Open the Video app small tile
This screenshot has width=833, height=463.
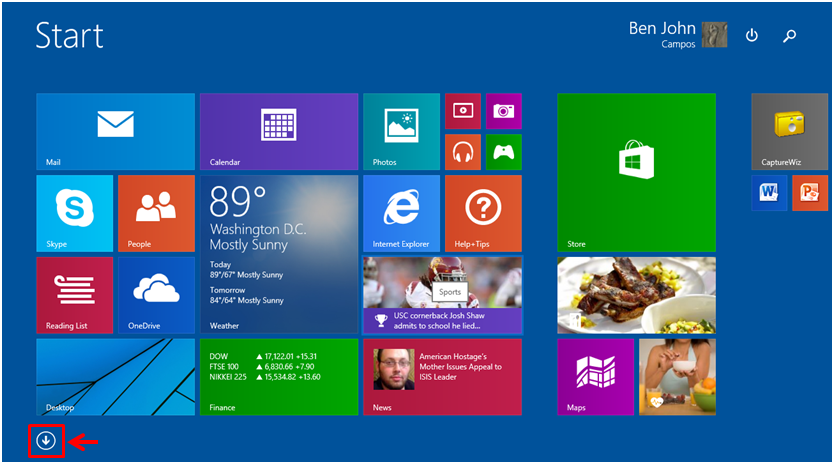(x=463, y=111)
